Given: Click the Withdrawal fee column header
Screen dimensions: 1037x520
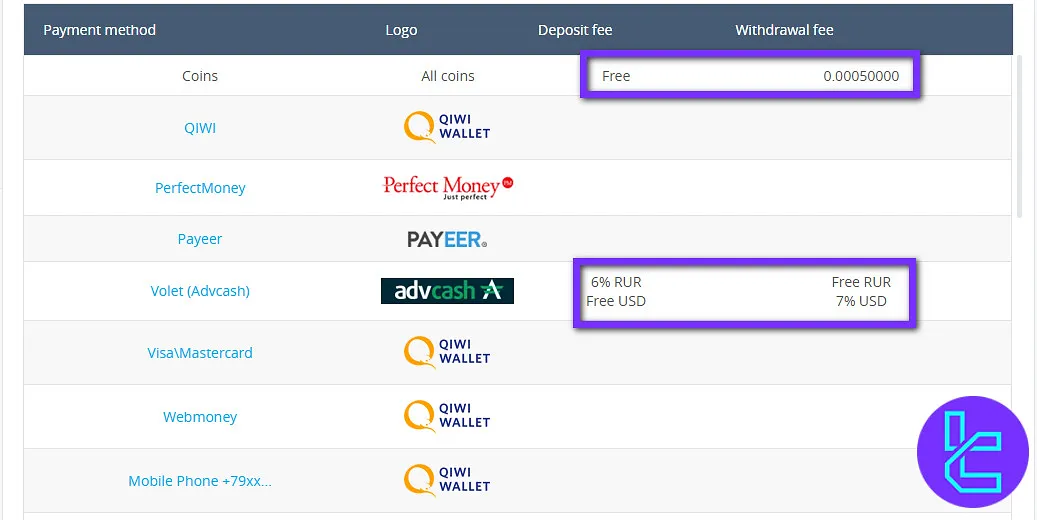Looking at the screenshot, I should pos(784,30).
